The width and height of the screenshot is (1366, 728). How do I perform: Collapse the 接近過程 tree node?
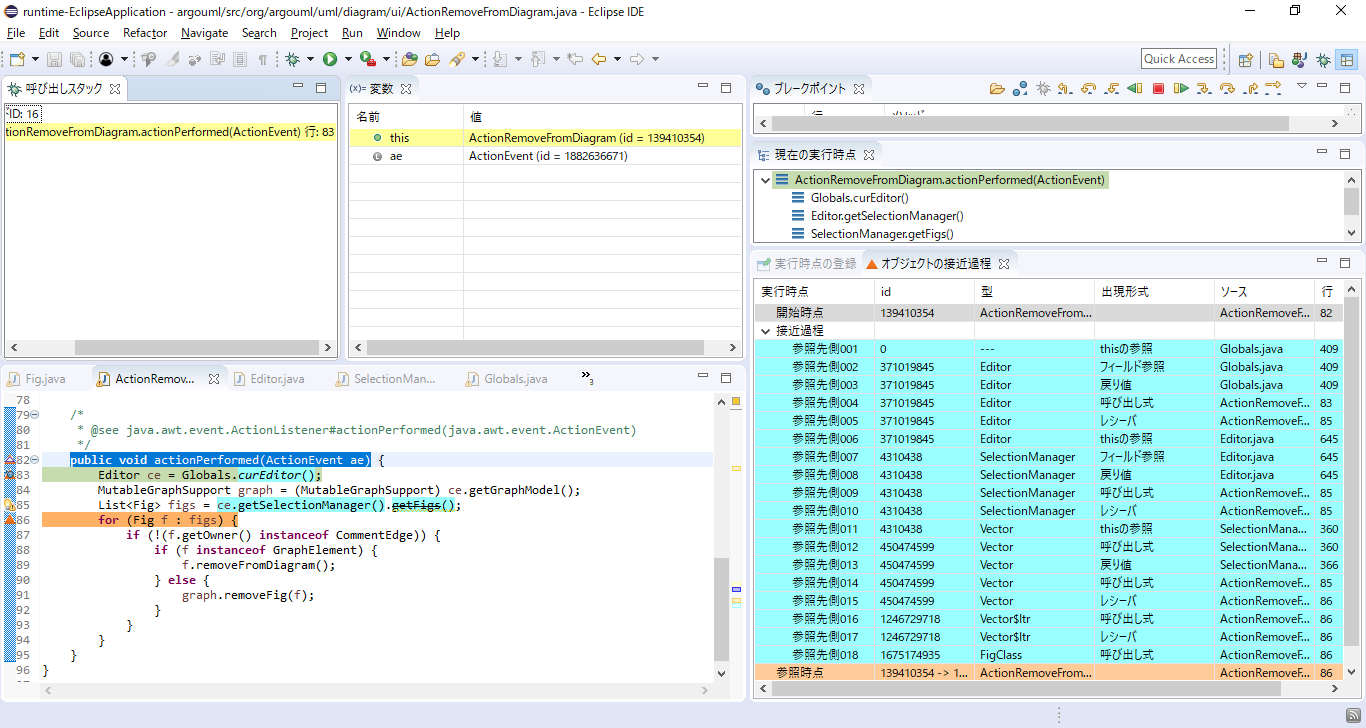pyautogui.click(x=766, y=331)
